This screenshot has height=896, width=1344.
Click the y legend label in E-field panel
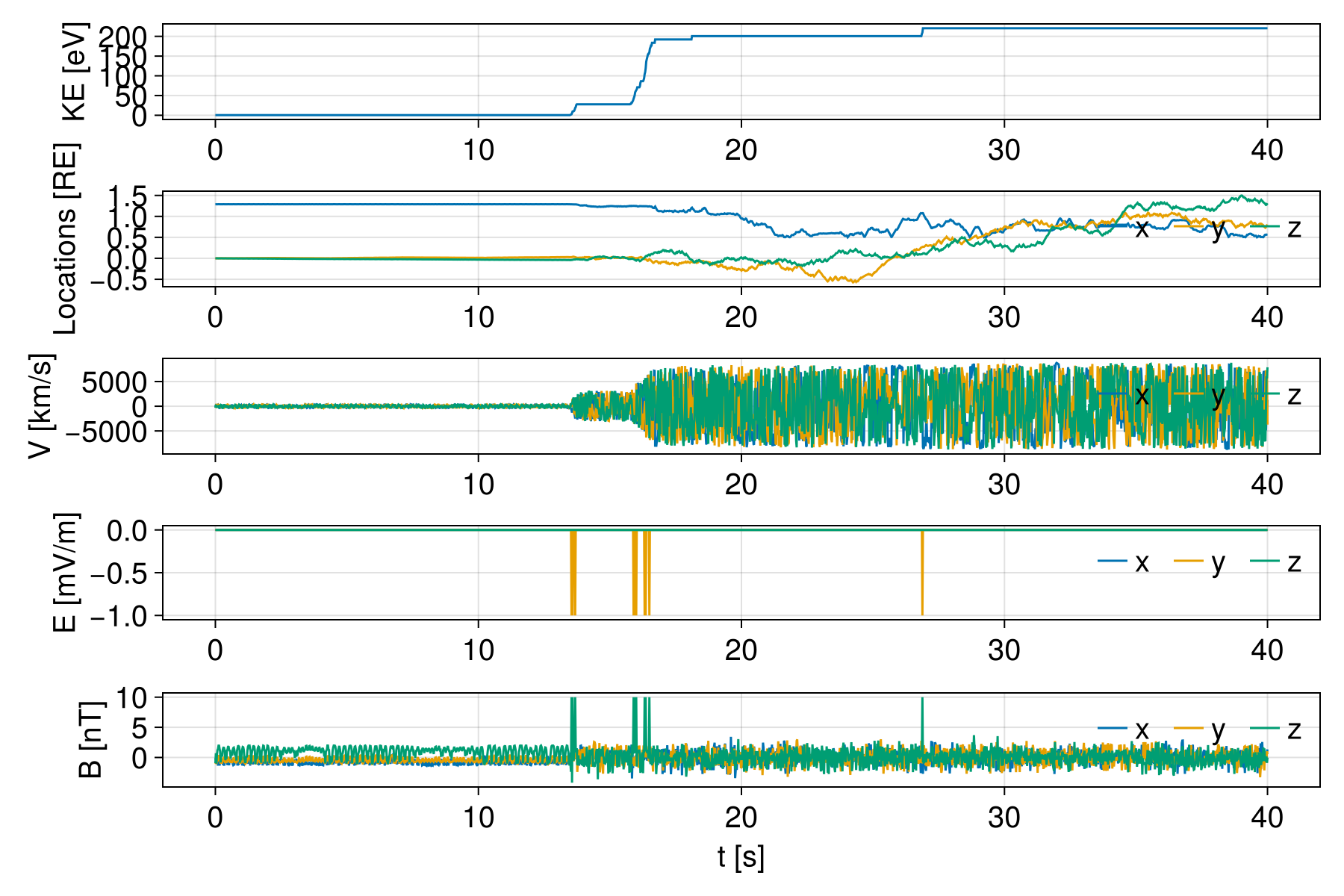click(x=1218, y=563)
